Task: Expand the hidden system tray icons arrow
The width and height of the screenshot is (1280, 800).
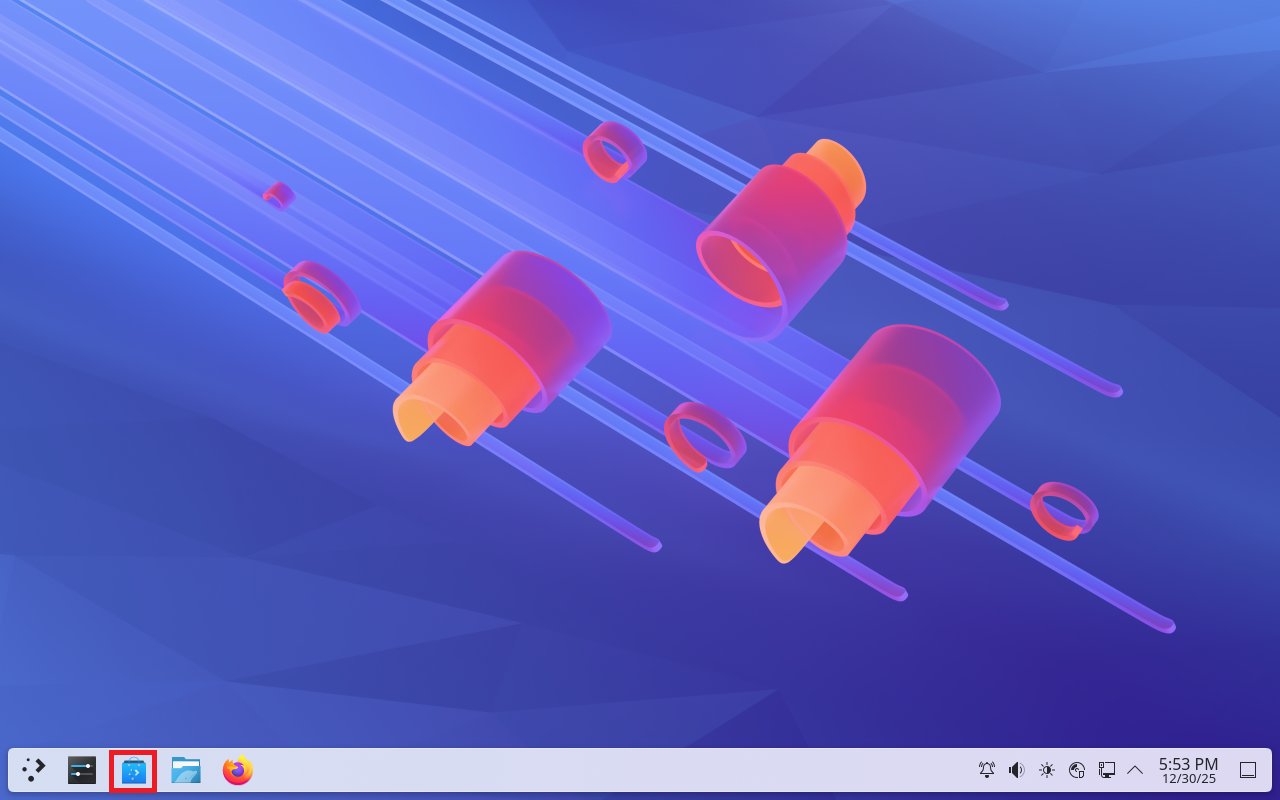Action: pos(1135,770)
